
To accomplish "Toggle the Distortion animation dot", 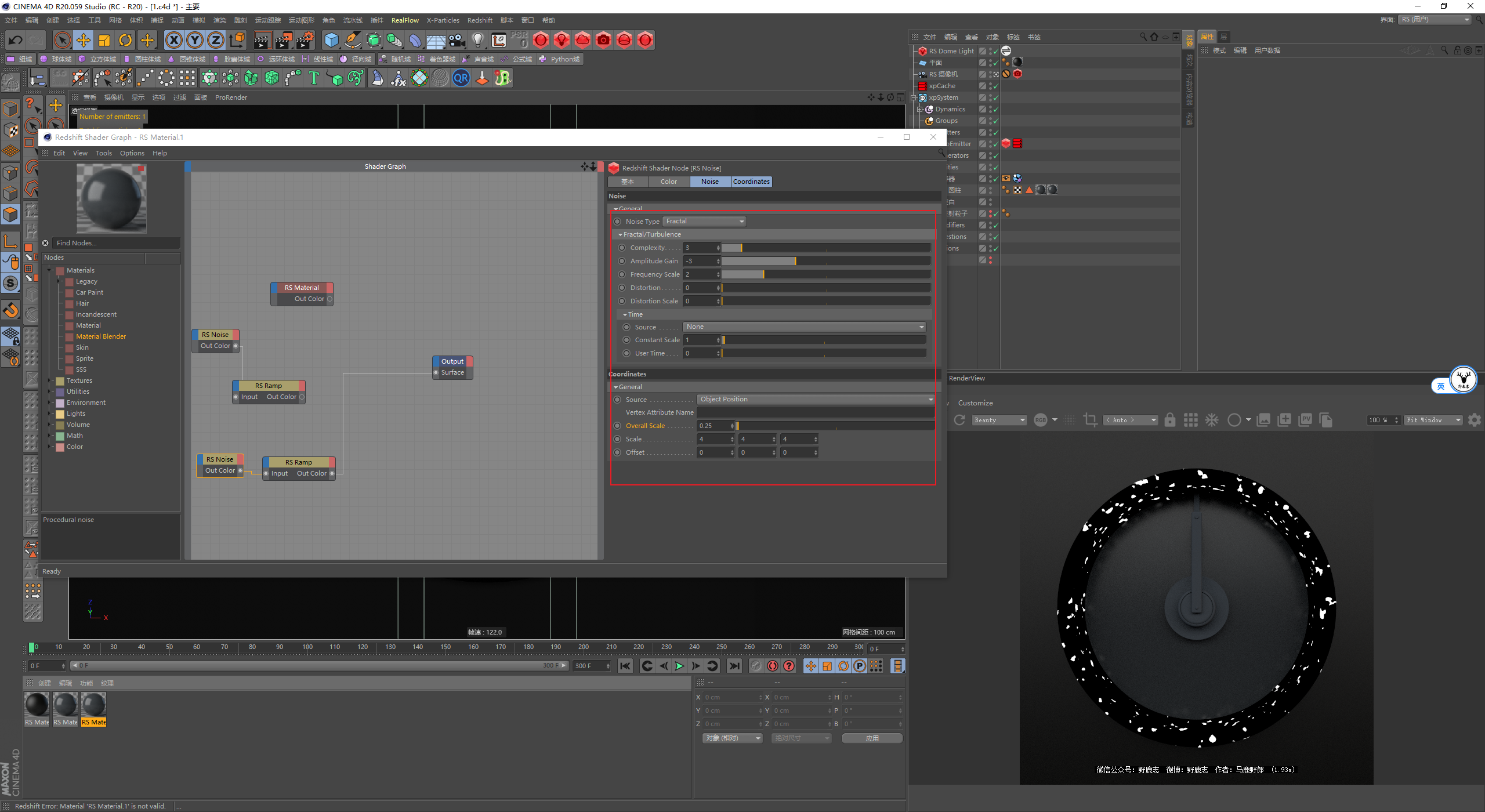I will pos(622,288).
